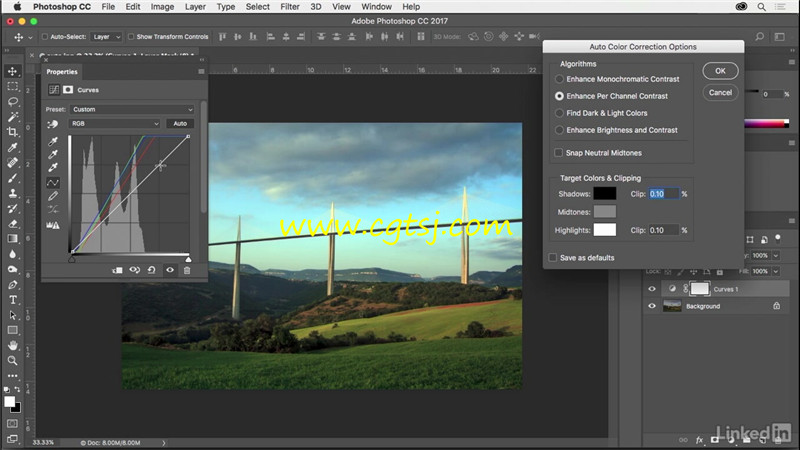Toggle Curves adjustment visibility in Properties
The width and height of the screenshot is (800, 450).
[x=170, y=270]
